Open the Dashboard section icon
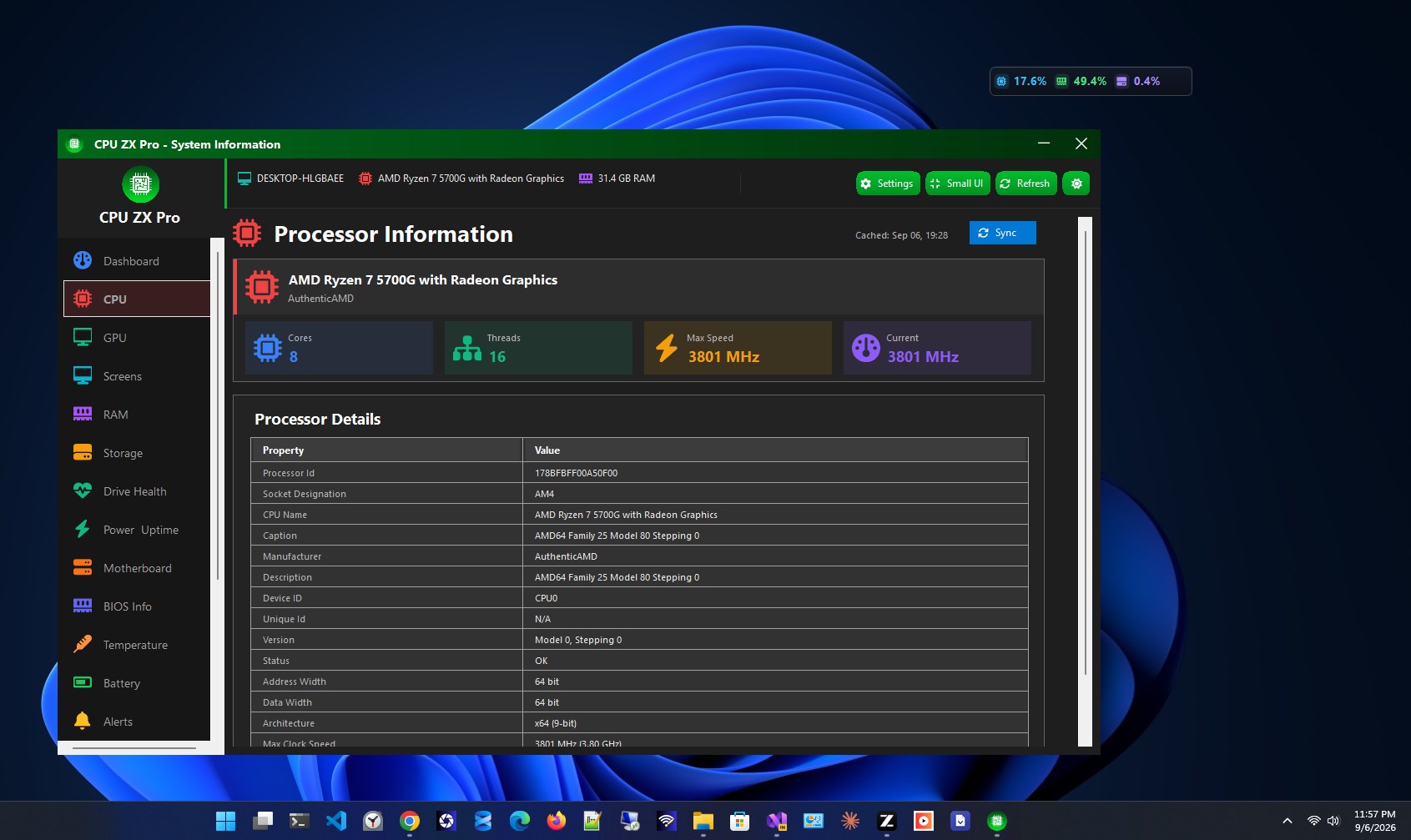This screenshot has width=1411, height=840. 83,260
